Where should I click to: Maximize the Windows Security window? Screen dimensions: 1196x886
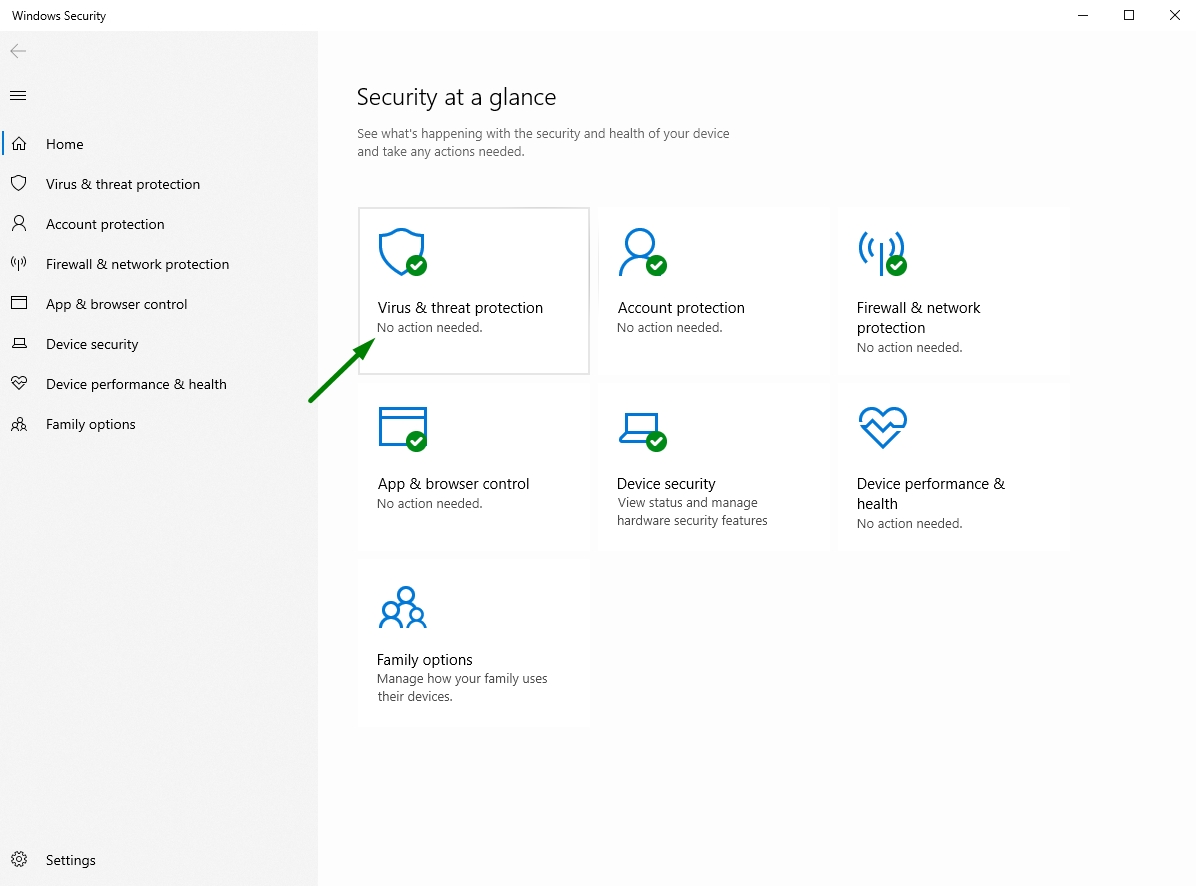(x=1129, y=15)
